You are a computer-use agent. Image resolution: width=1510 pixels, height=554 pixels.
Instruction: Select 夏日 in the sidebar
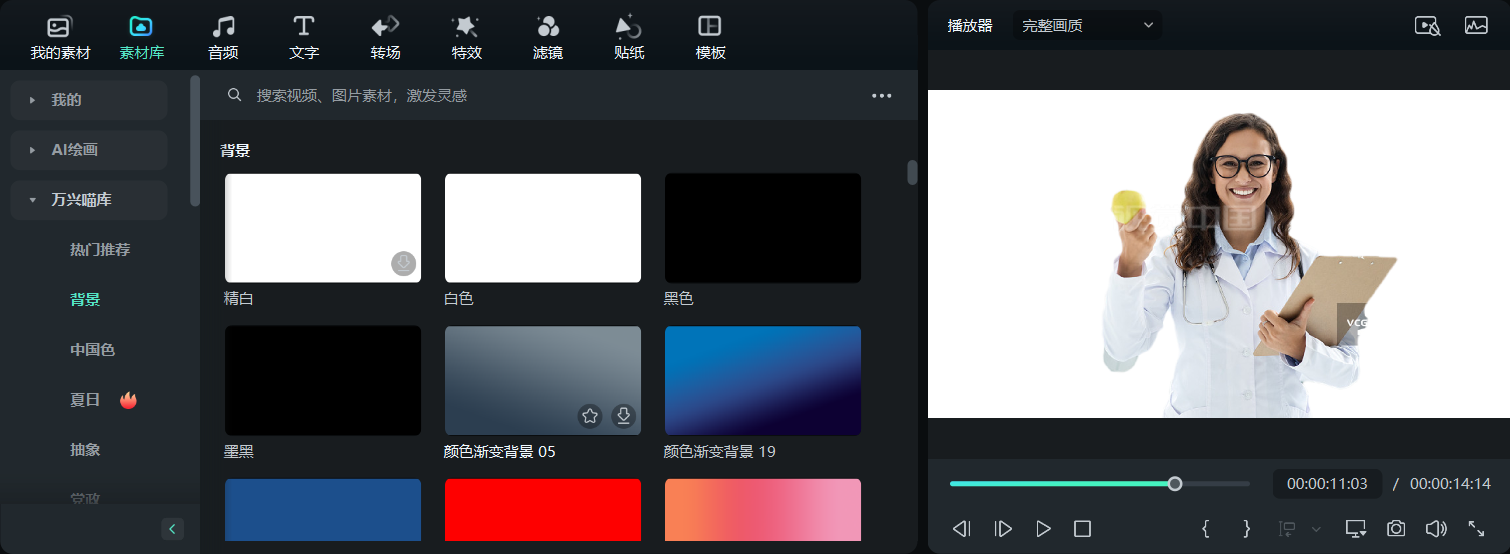pyautogui.click(x=85, y=400)
